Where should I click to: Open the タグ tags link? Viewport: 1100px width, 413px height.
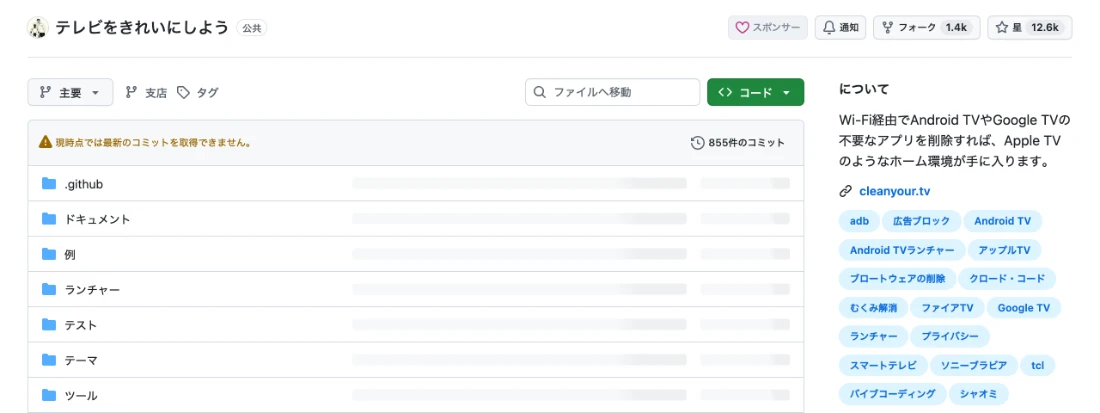click(x=198, y=92)
